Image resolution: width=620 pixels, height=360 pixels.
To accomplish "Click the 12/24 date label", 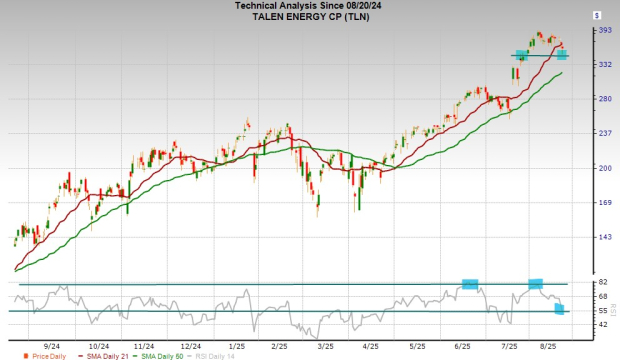I will (x=191, y=346).
